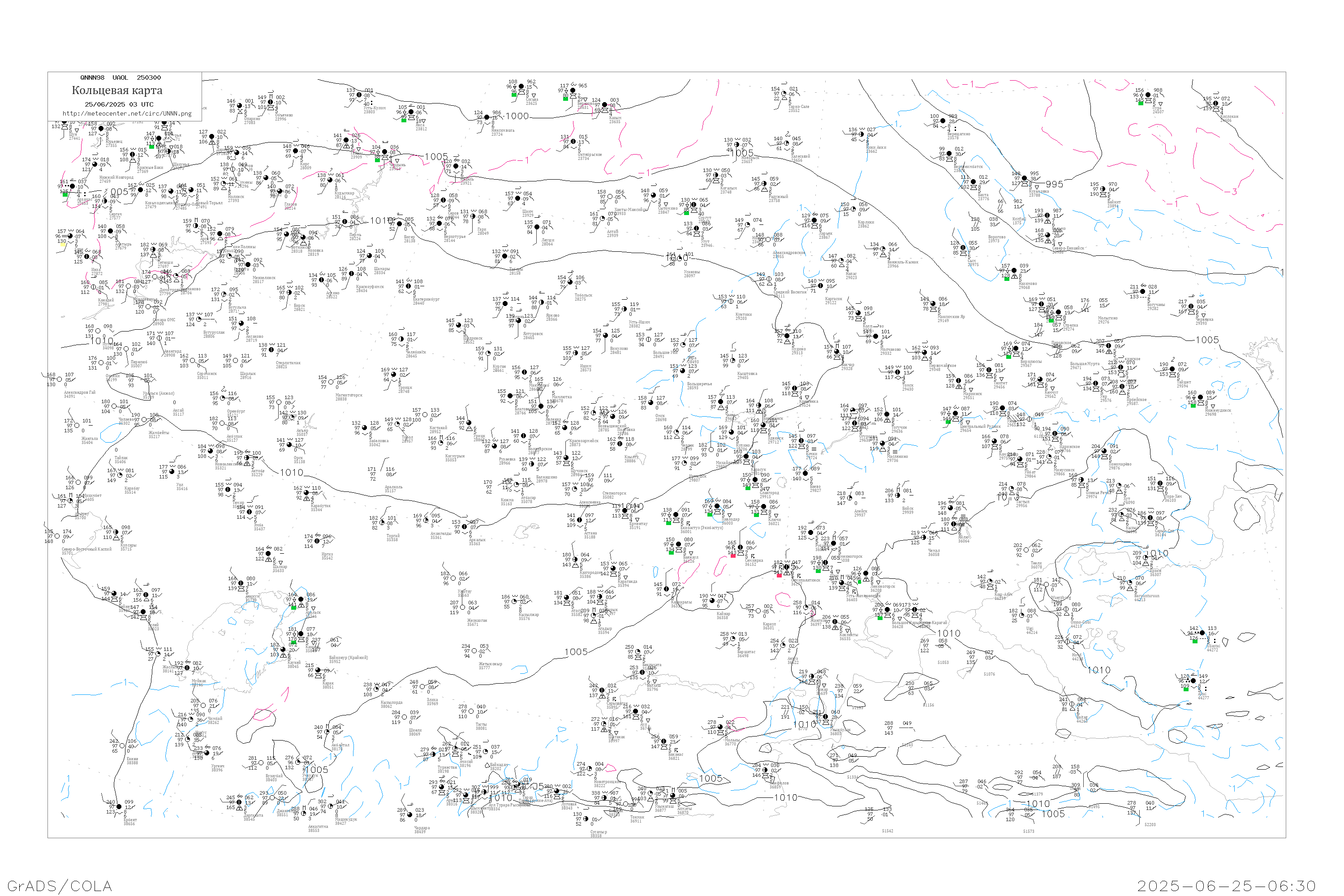Click the station circle above Усть-Кулом label
The width and height of the screenshot is (1344, 896).
point(359,95)
